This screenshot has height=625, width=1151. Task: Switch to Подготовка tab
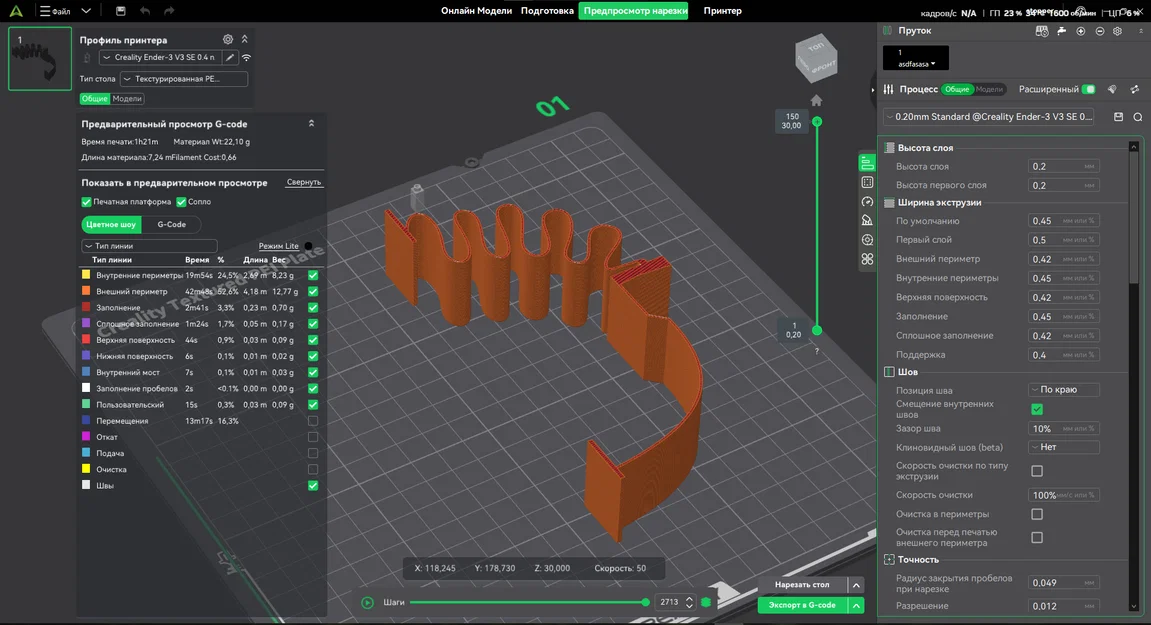click(547, 11)
